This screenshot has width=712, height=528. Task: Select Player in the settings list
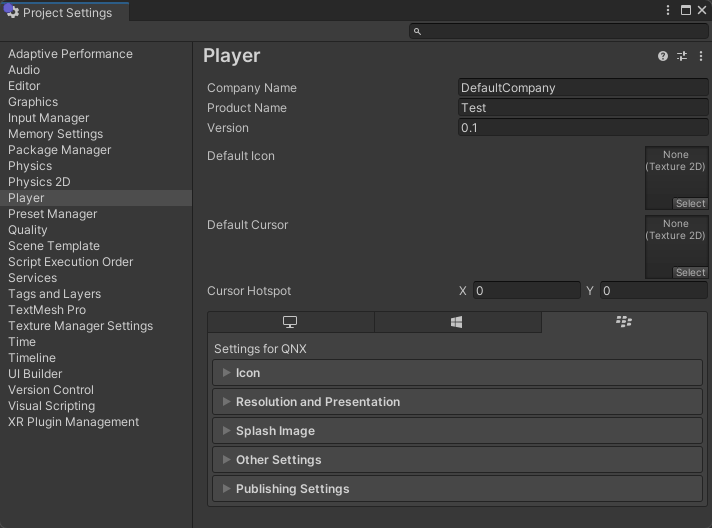[x=96, y=198]
